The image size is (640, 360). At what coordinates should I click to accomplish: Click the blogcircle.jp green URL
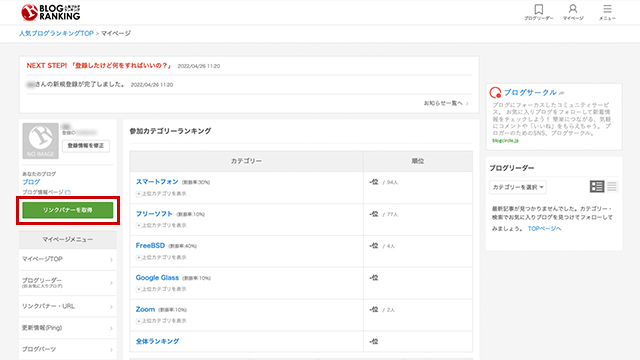[505, 141]
